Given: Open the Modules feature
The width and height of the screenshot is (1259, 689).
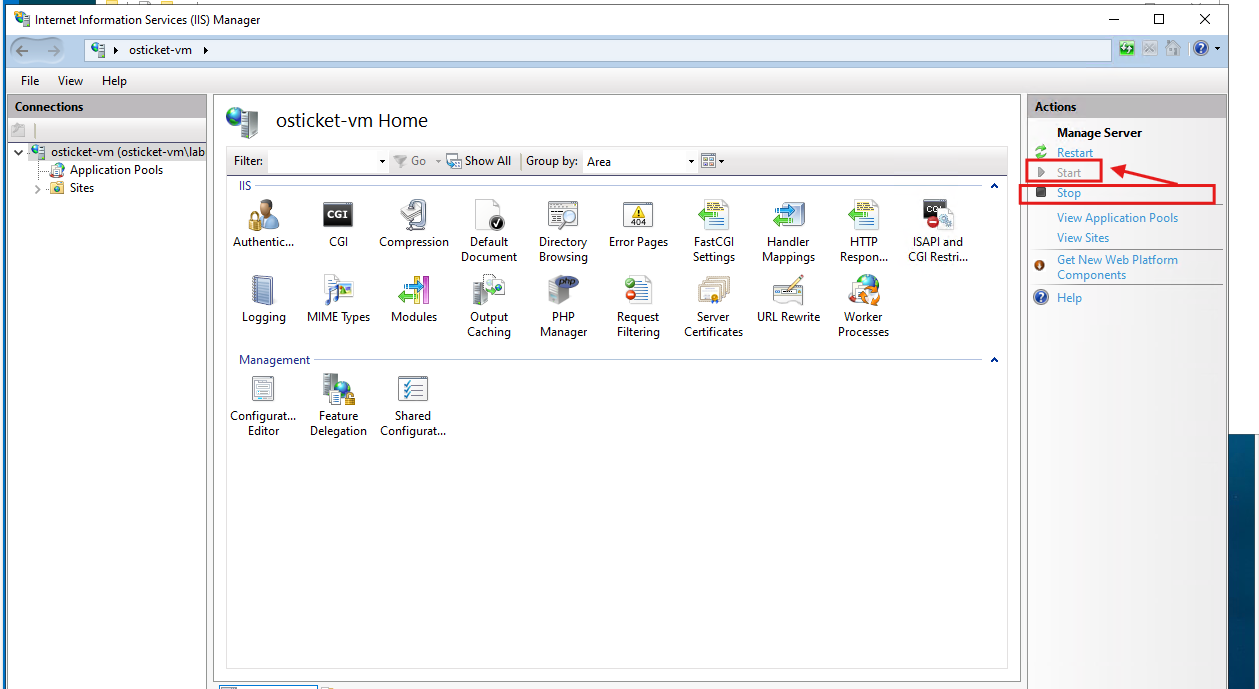Looking at the screenshot, I should pos(414,299).
